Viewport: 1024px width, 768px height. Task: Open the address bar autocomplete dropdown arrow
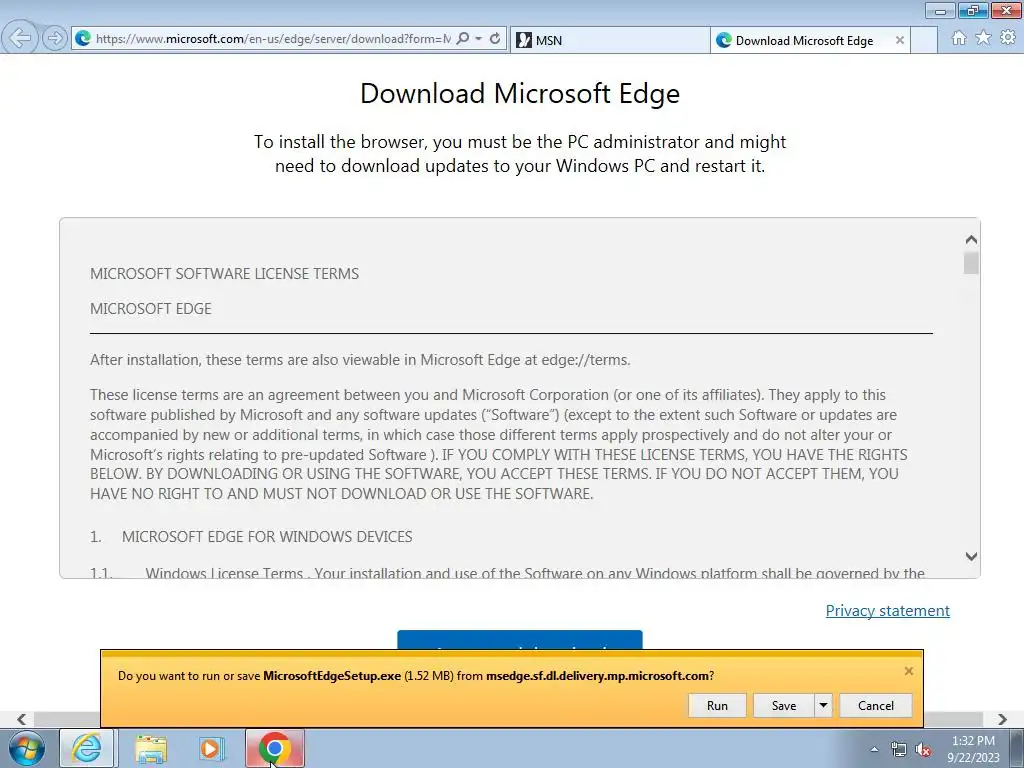(x=479, y=39)
